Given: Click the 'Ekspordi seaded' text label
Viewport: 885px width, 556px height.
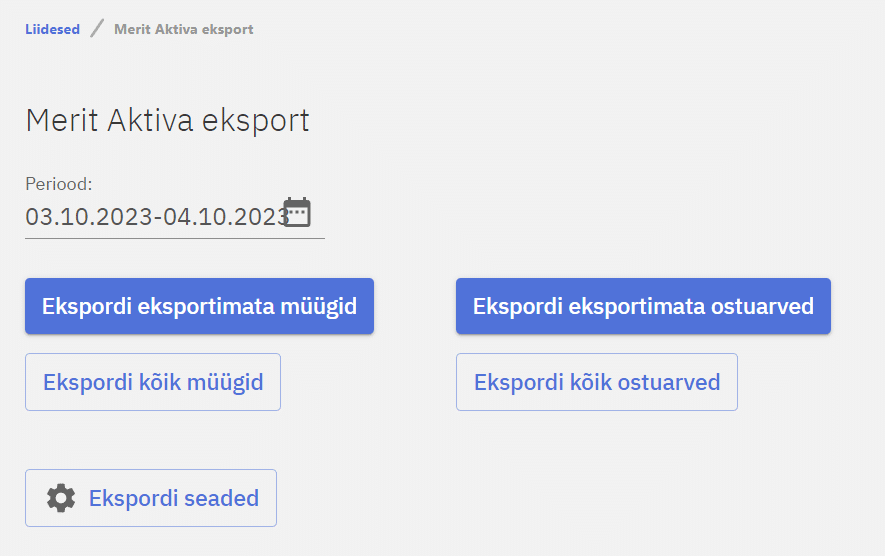Looking at the screenshot, I should [174, 498].
